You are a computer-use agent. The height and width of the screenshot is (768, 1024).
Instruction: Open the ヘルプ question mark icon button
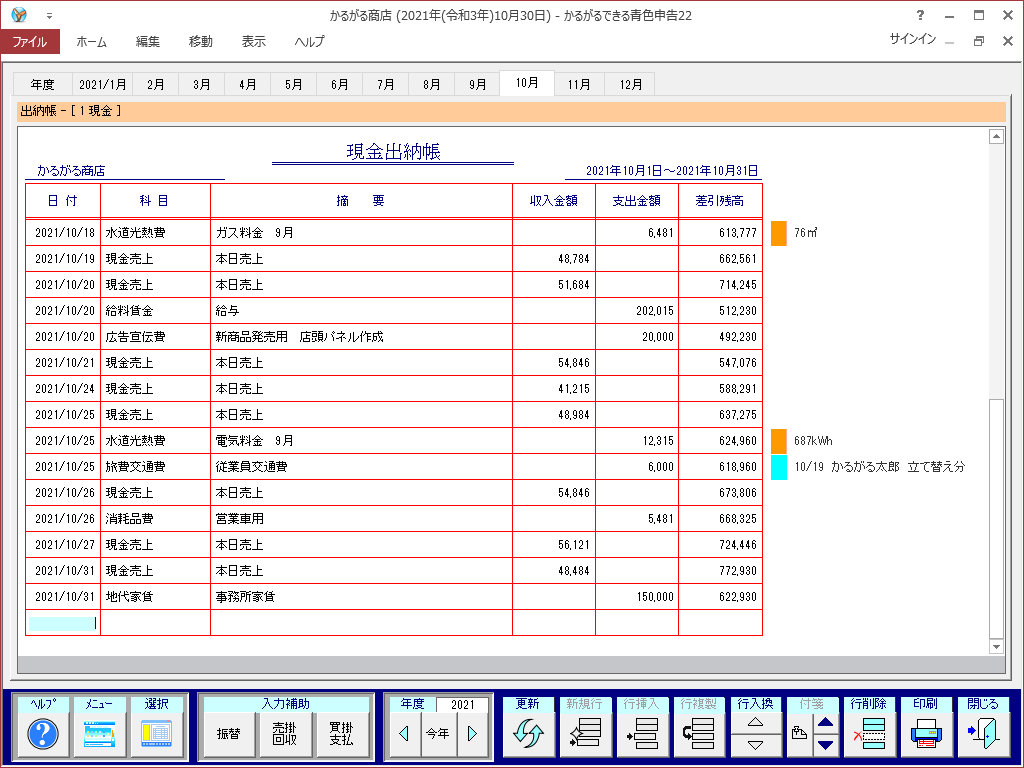point(43,734)
